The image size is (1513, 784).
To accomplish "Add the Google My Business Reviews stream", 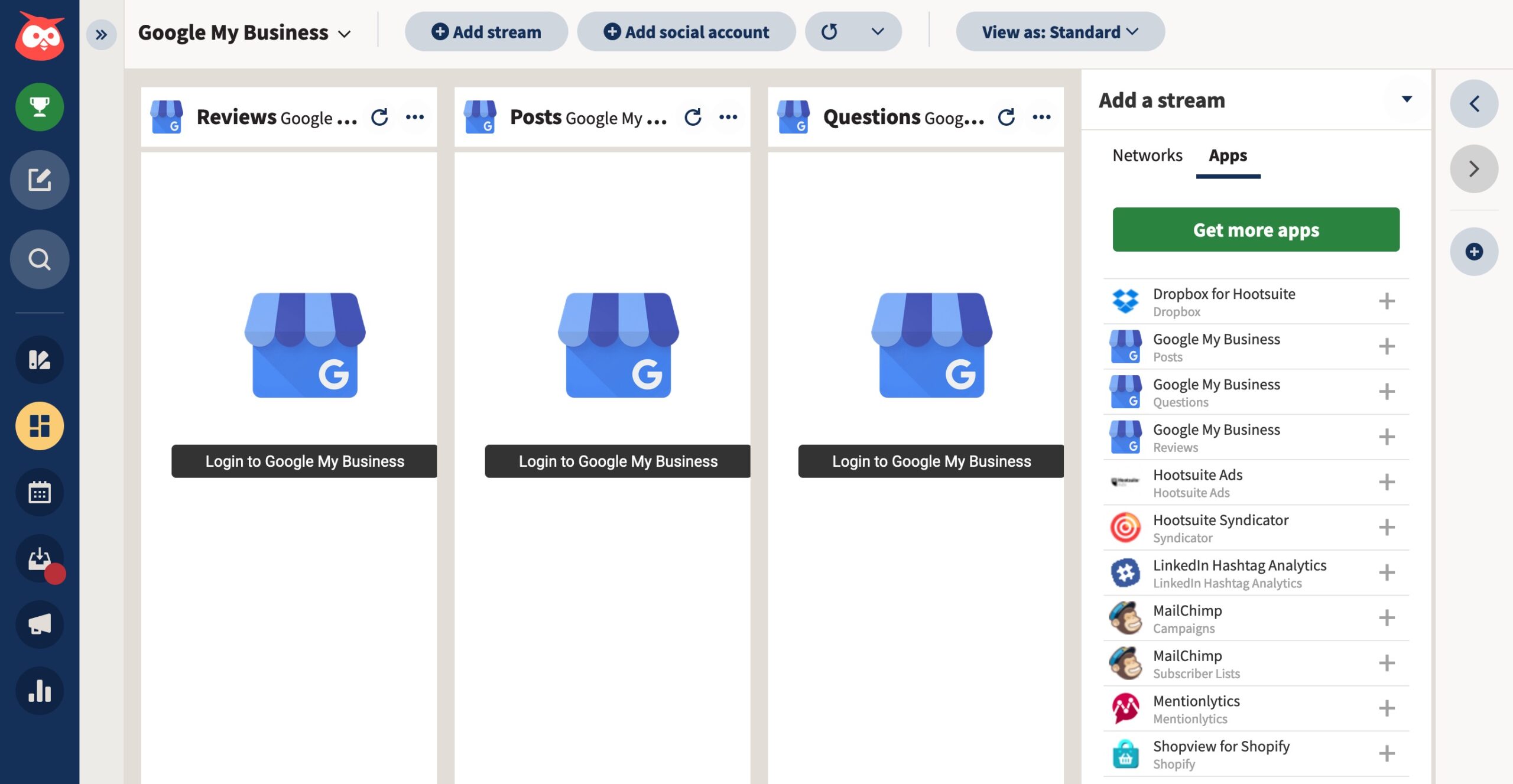I will click(x=1387, y=437).
